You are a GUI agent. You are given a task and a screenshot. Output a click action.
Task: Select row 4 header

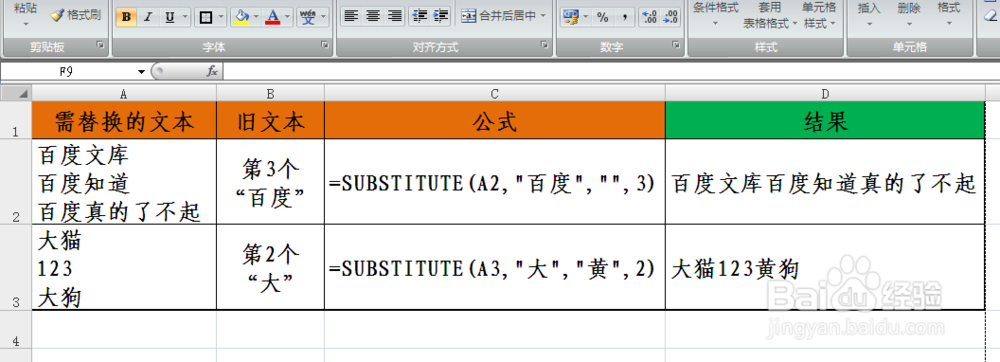[x=16, y=329]
